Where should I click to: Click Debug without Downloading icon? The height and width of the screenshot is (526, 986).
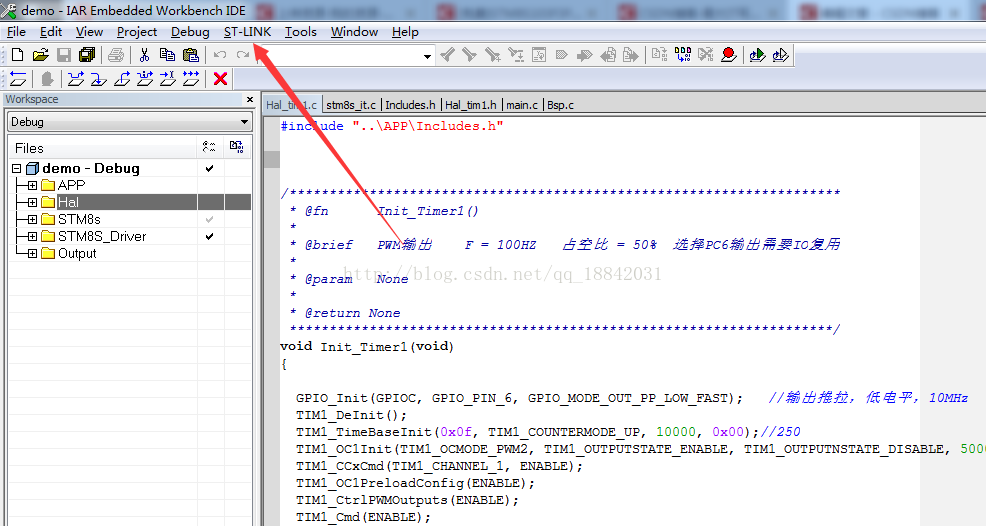click(x=780, y=55)
